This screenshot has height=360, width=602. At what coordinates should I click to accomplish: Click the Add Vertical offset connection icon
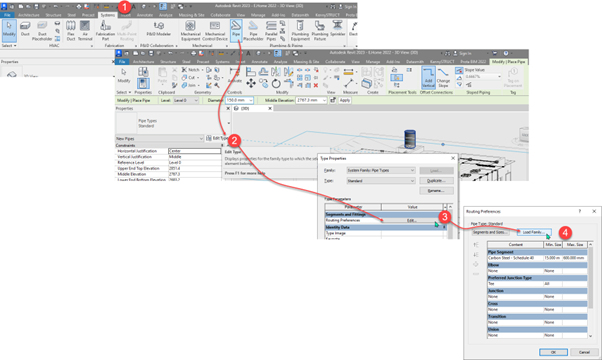[428, 78]
